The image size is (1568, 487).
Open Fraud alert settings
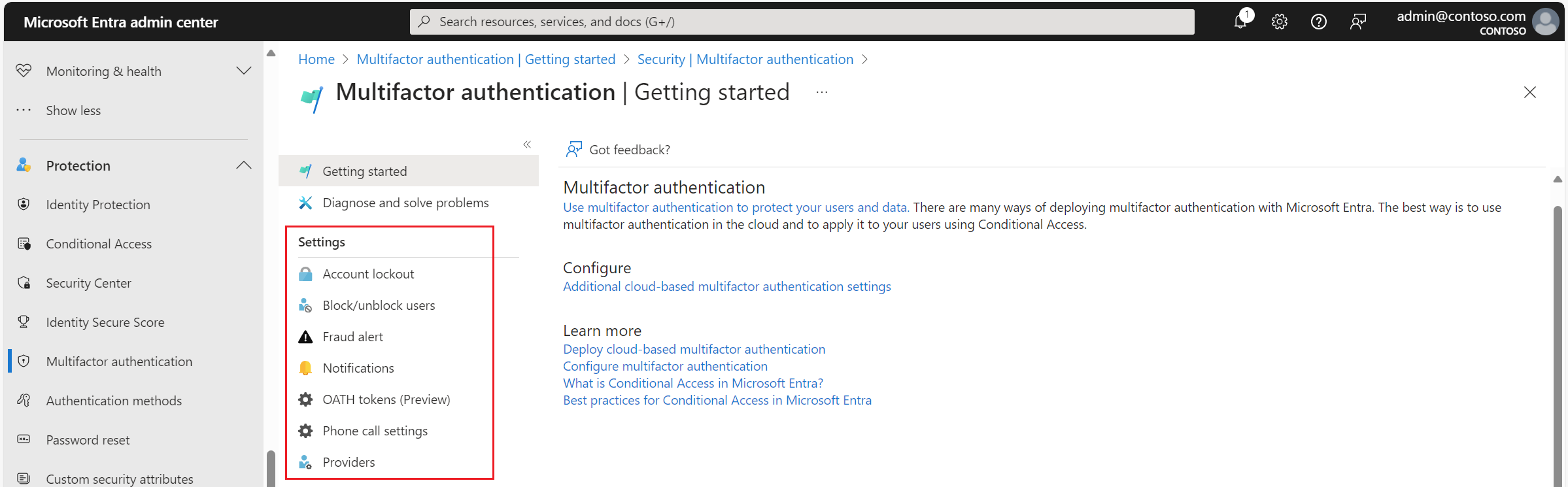pos(352,337)
